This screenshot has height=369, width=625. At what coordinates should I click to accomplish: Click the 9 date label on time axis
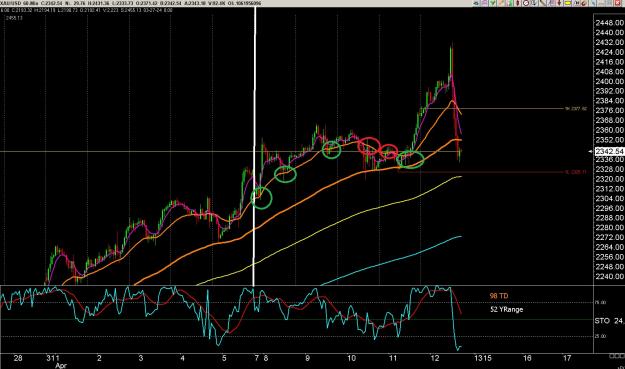click(307, 358)
